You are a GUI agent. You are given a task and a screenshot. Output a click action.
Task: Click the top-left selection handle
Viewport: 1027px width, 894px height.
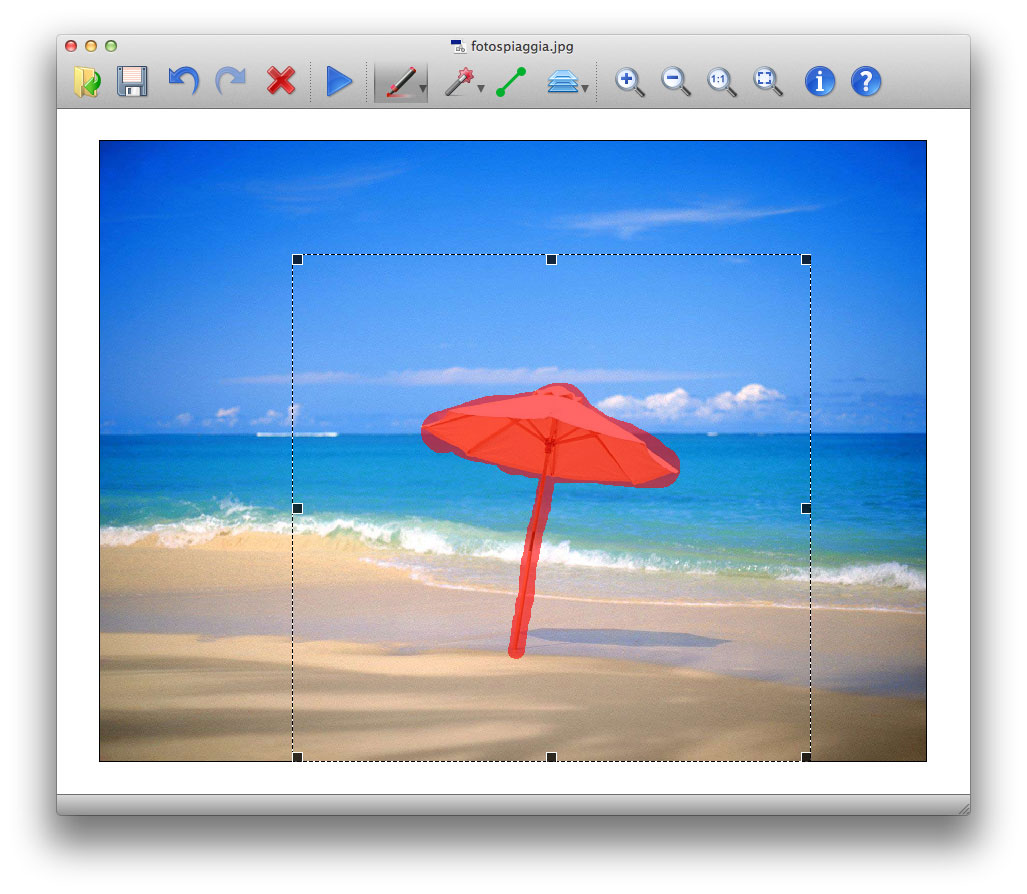(297, 259)
